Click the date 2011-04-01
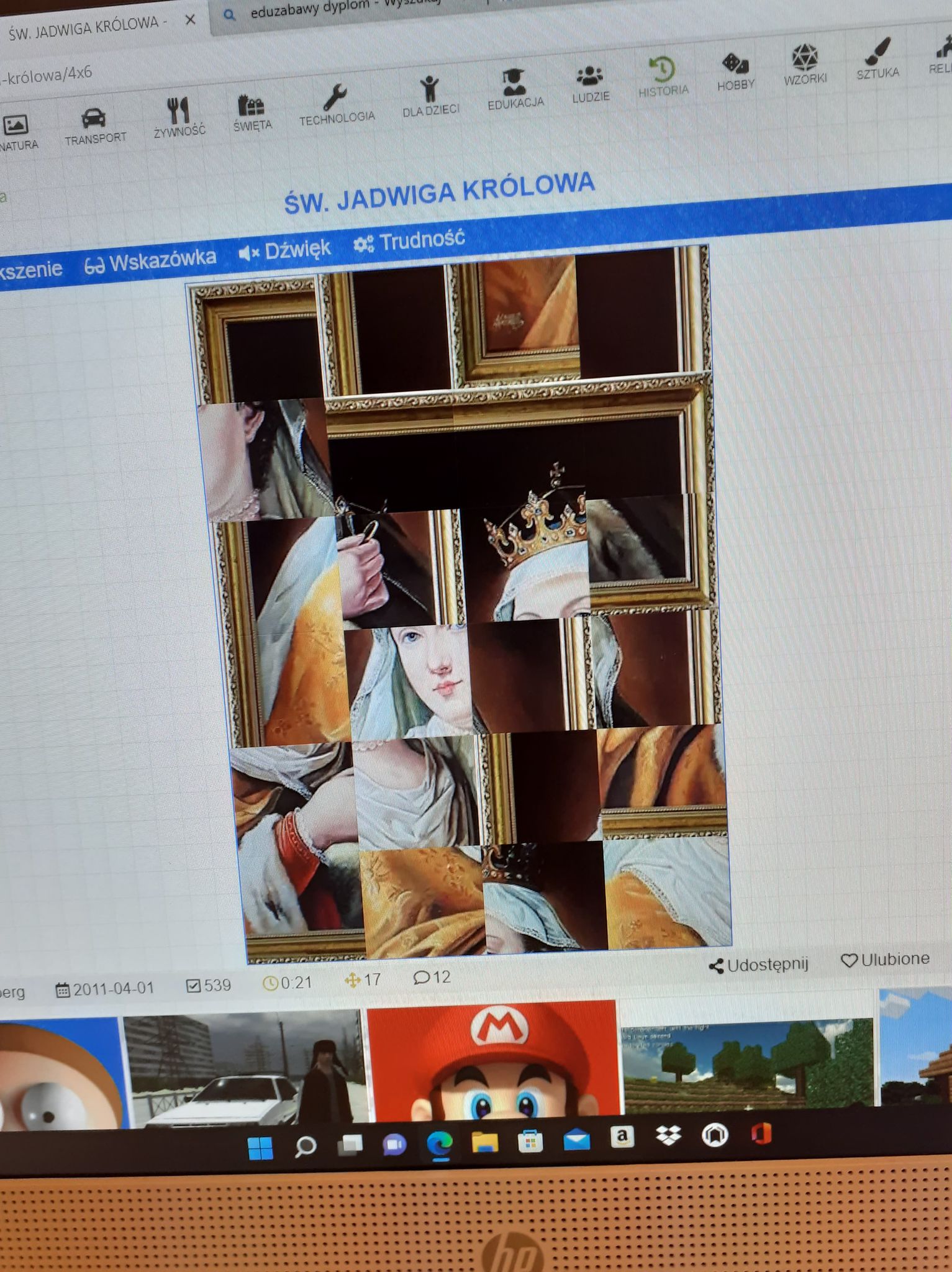952x1272 pixels. [x=105, y=989]
